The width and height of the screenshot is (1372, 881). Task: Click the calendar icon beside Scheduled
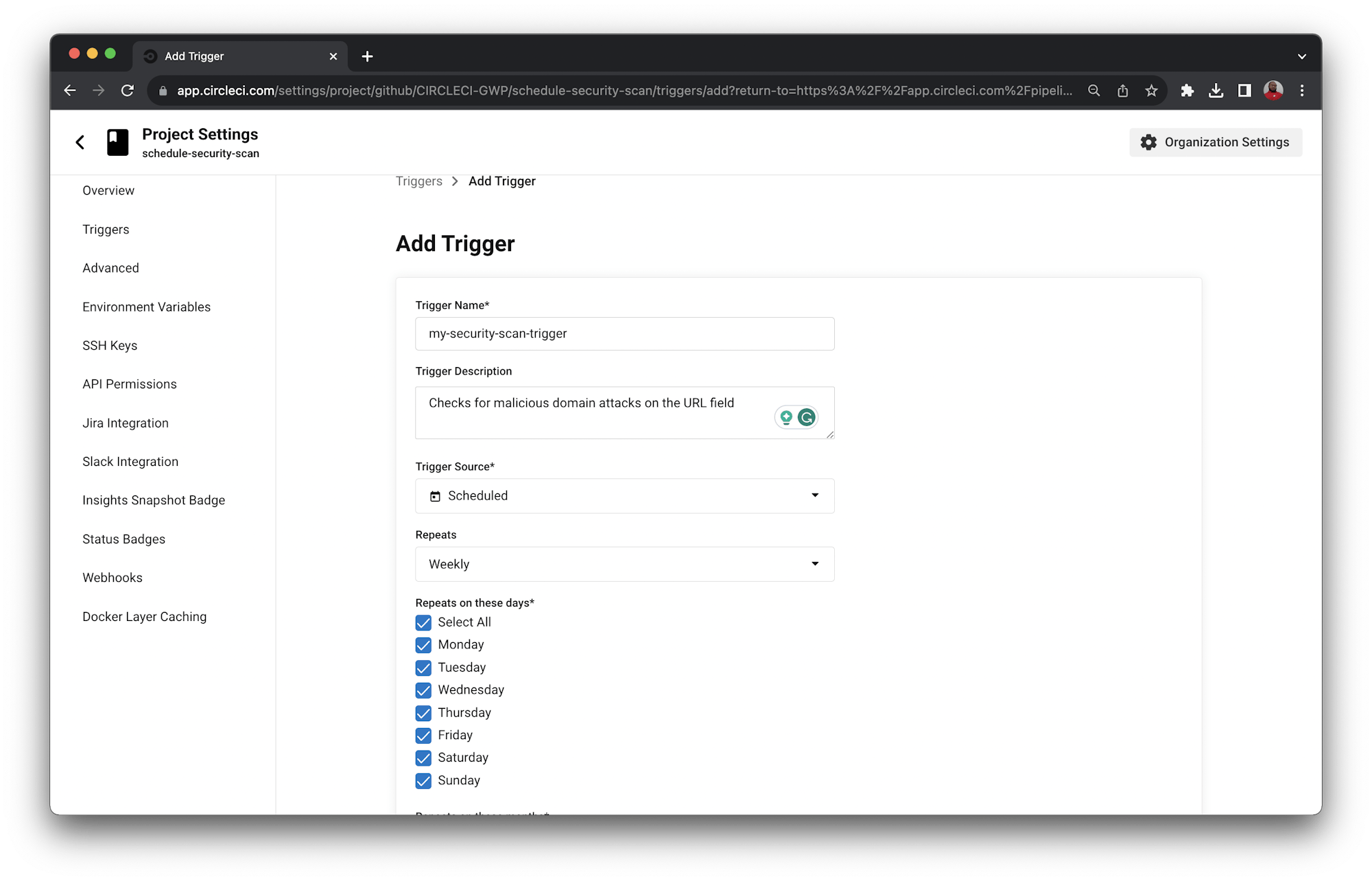point(436,495)
